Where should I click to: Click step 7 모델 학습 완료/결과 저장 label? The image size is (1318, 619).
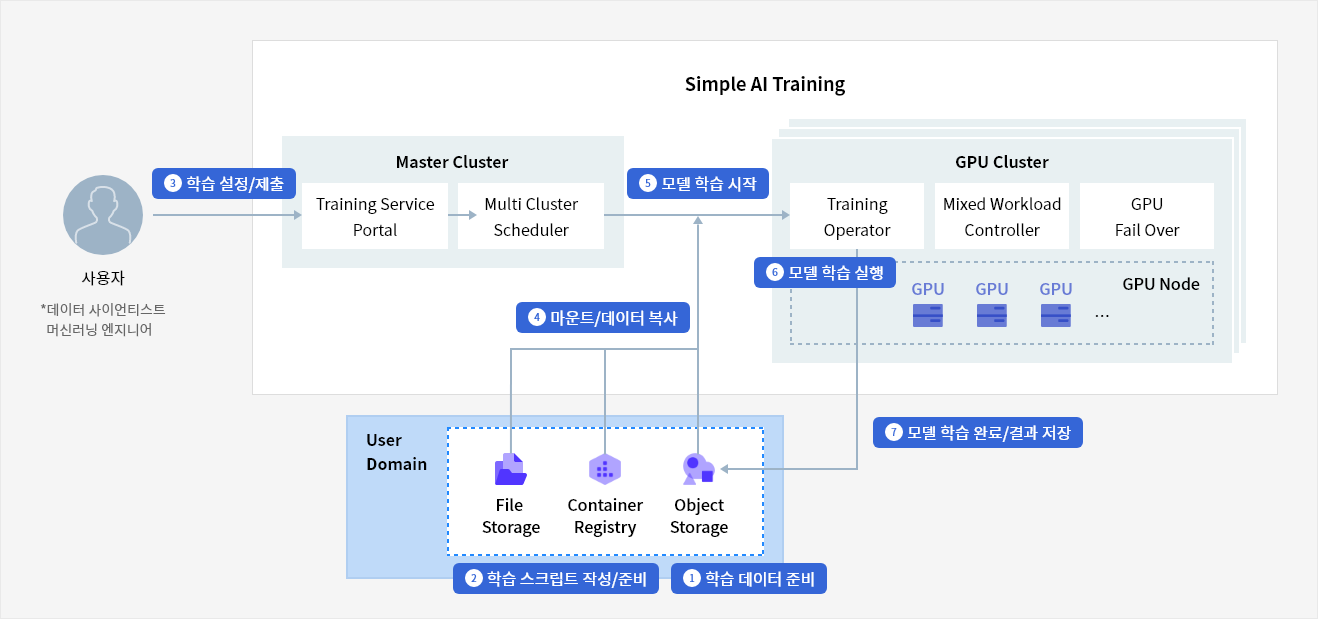tap(977, 433)
